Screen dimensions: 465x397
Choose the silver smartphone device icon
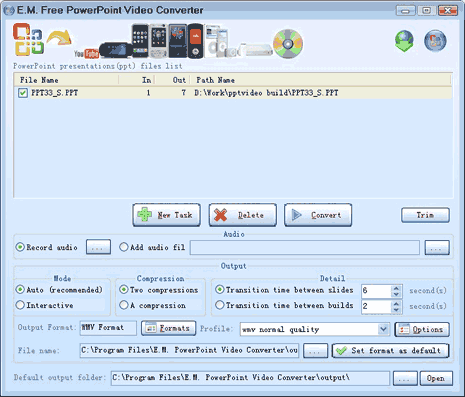(158, 41)
